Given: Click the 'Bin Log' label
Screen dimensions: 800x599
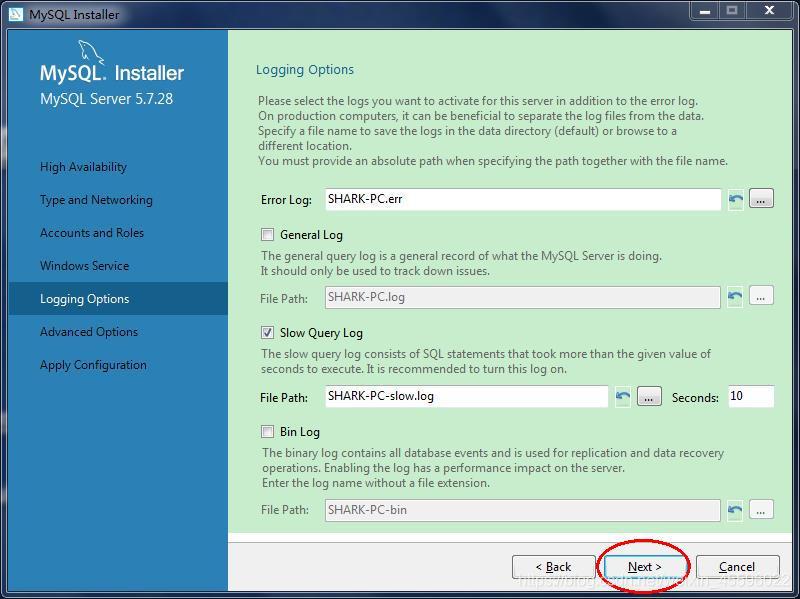Looking at the screenshot, I should (x=300, y=432).
